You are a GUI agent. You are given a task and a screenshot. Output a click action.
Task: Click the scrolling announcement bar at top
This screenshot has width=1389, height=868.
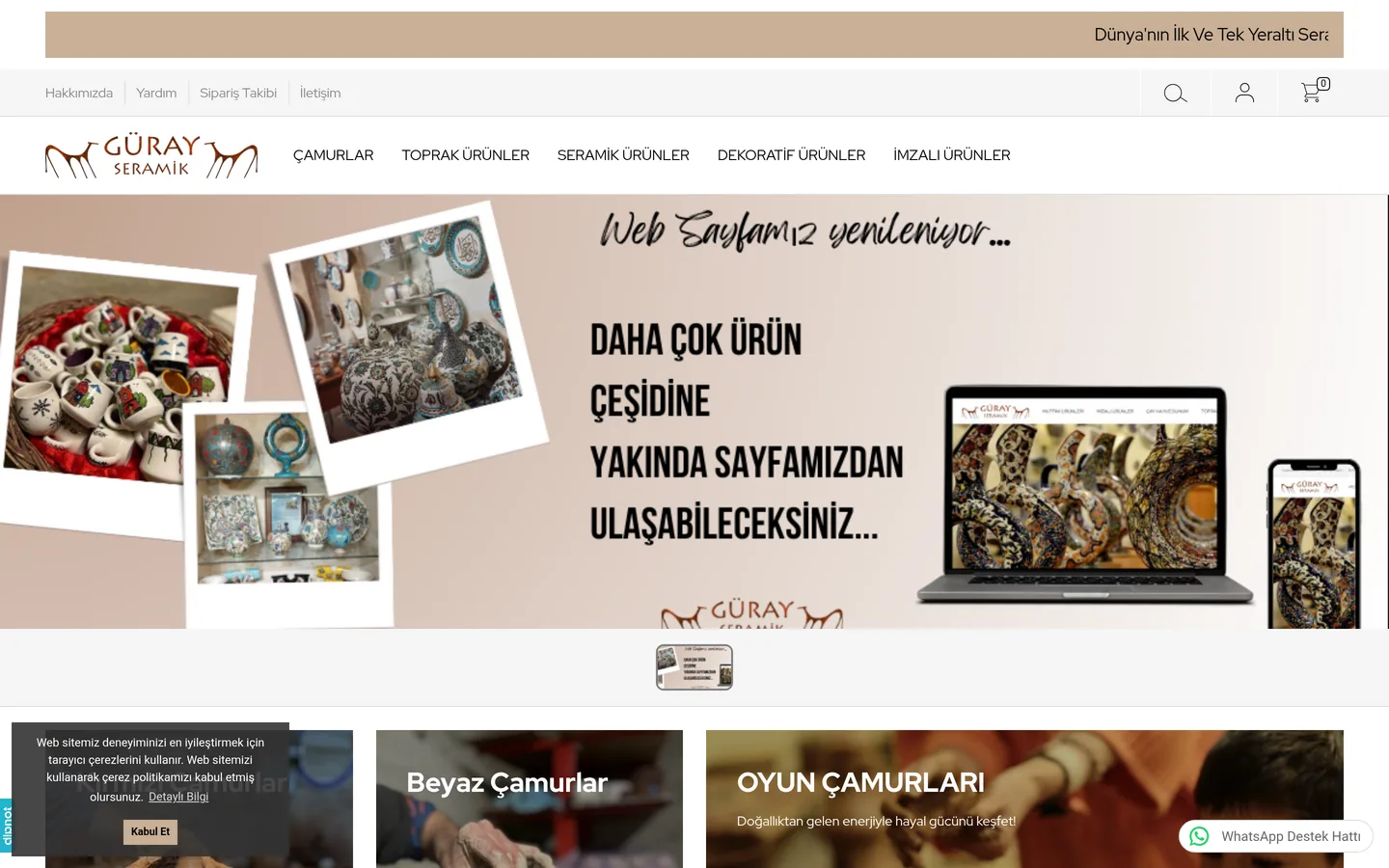point(694,35)
